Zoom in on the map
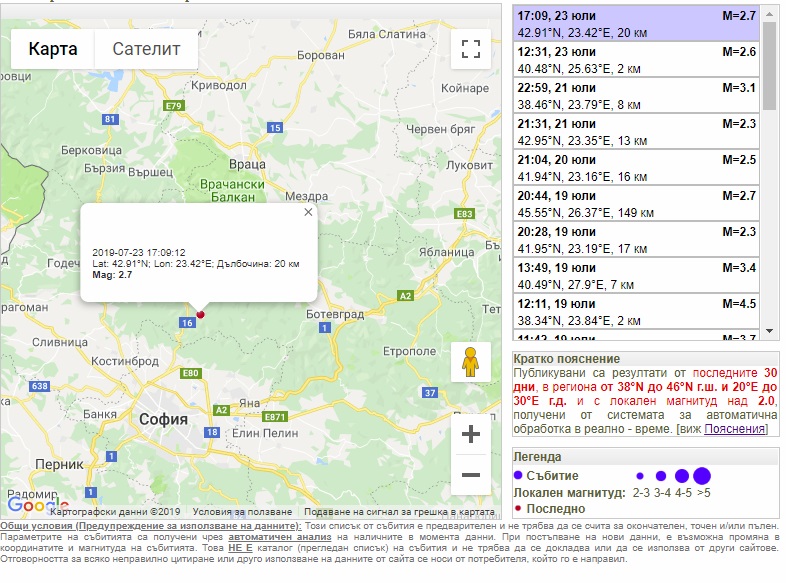Screen dimensions: 786x583 click(471, 434)
